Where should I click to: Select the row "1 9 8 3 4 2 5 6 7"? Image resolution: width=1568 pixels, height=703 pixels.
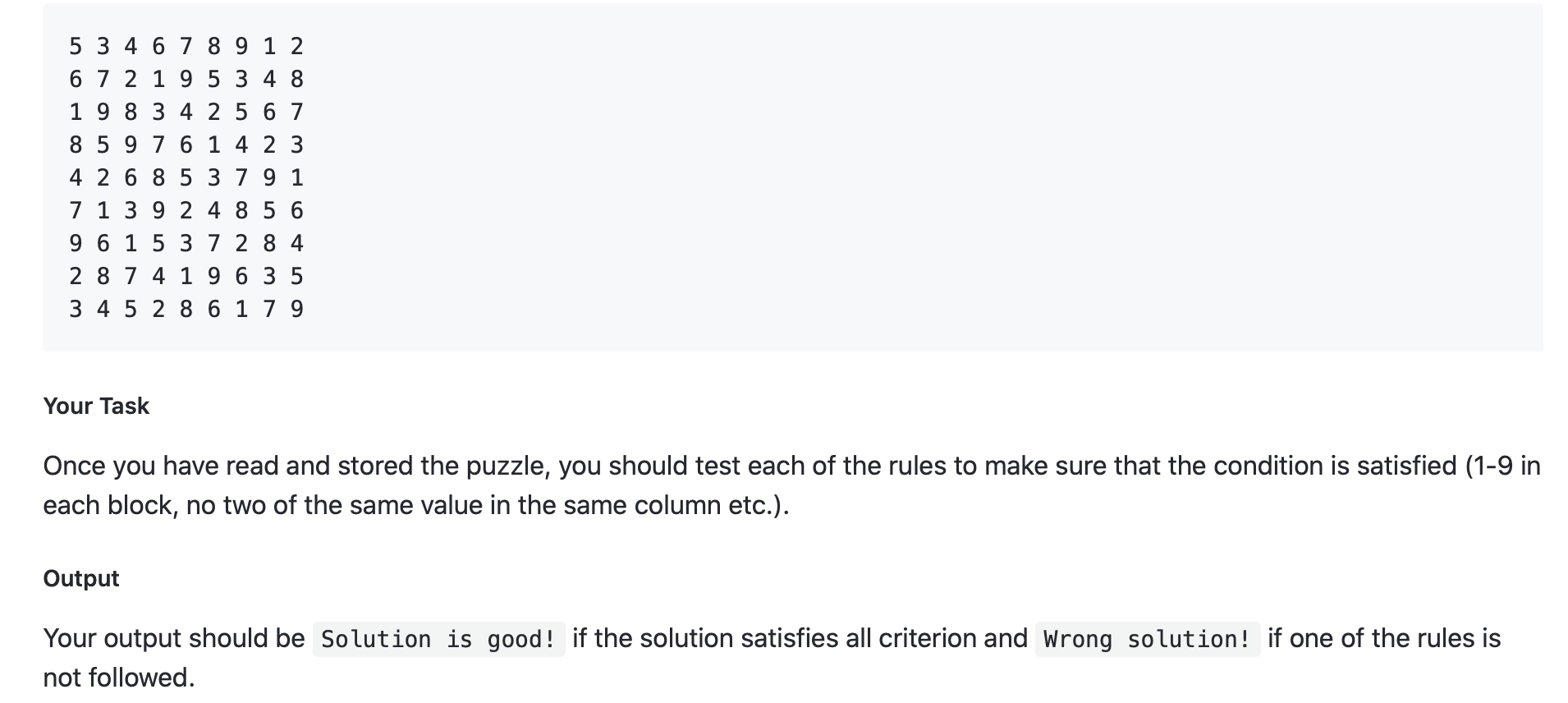pos(186,112)
